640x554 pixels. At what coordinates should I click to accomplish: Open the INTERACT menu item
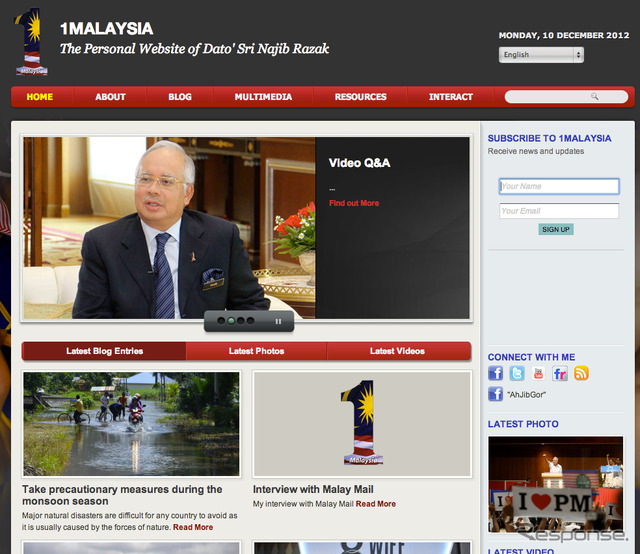click(451, 97)
